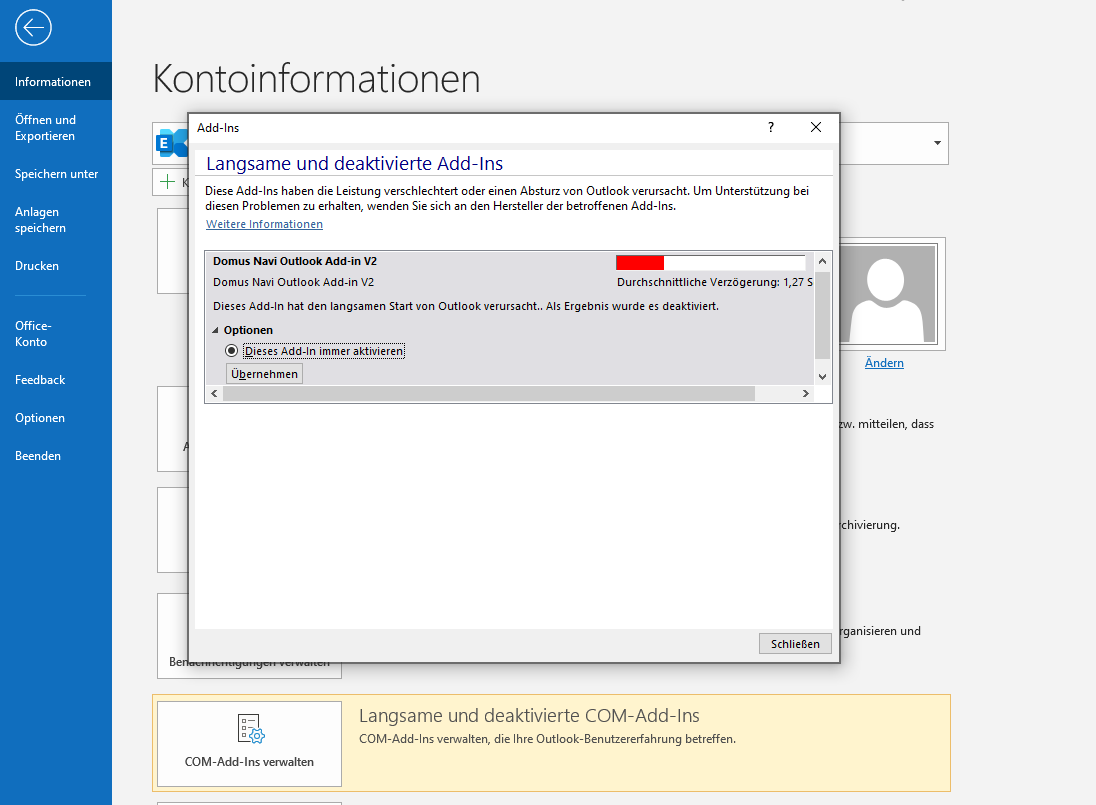The height and width of the screenshot is (805, 1096).
Task: Click the Ändern link under profile picture
Action: tap(884, 363)
